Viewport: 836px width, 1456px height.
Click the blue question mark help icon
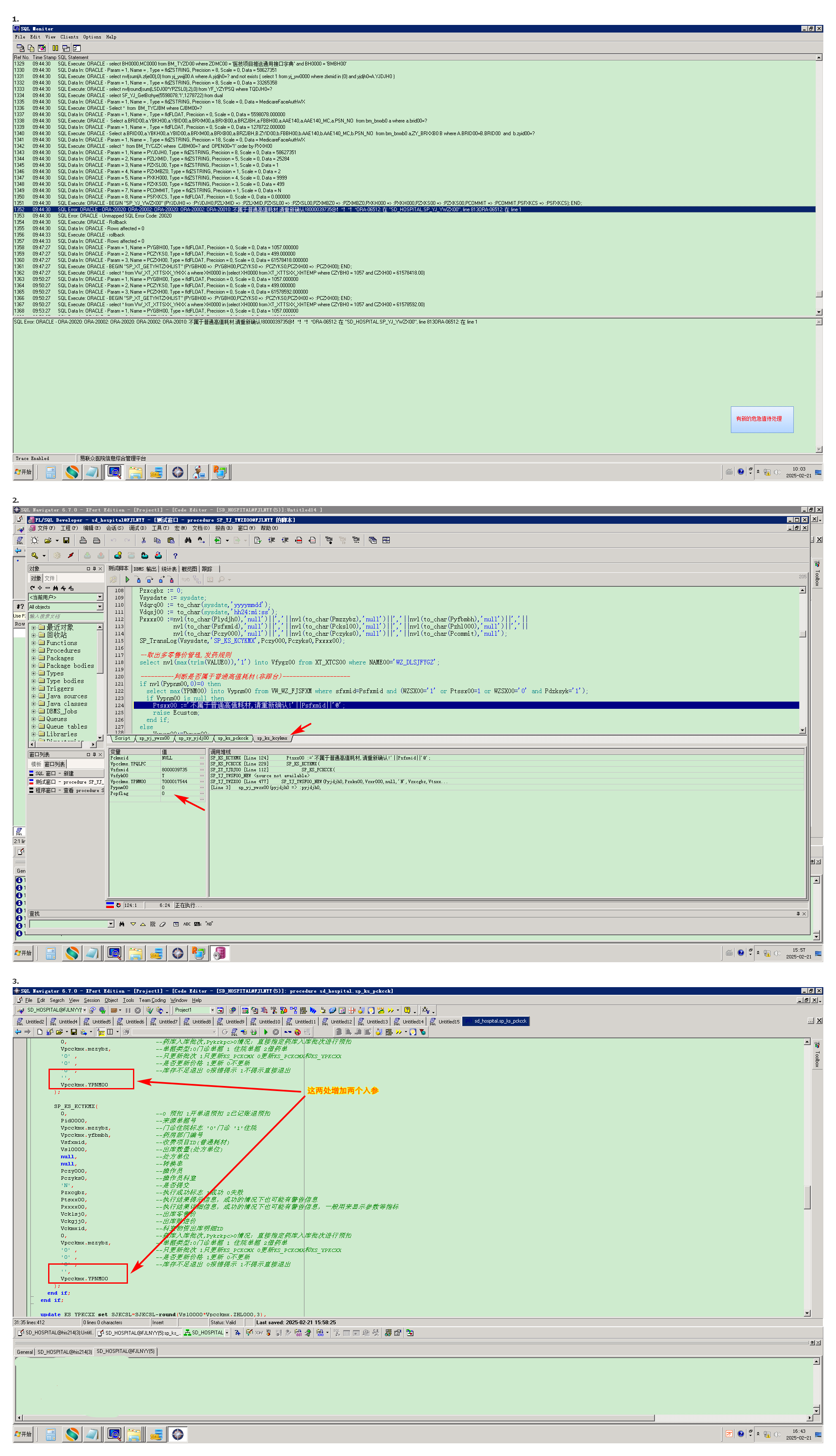coord(175,555)
